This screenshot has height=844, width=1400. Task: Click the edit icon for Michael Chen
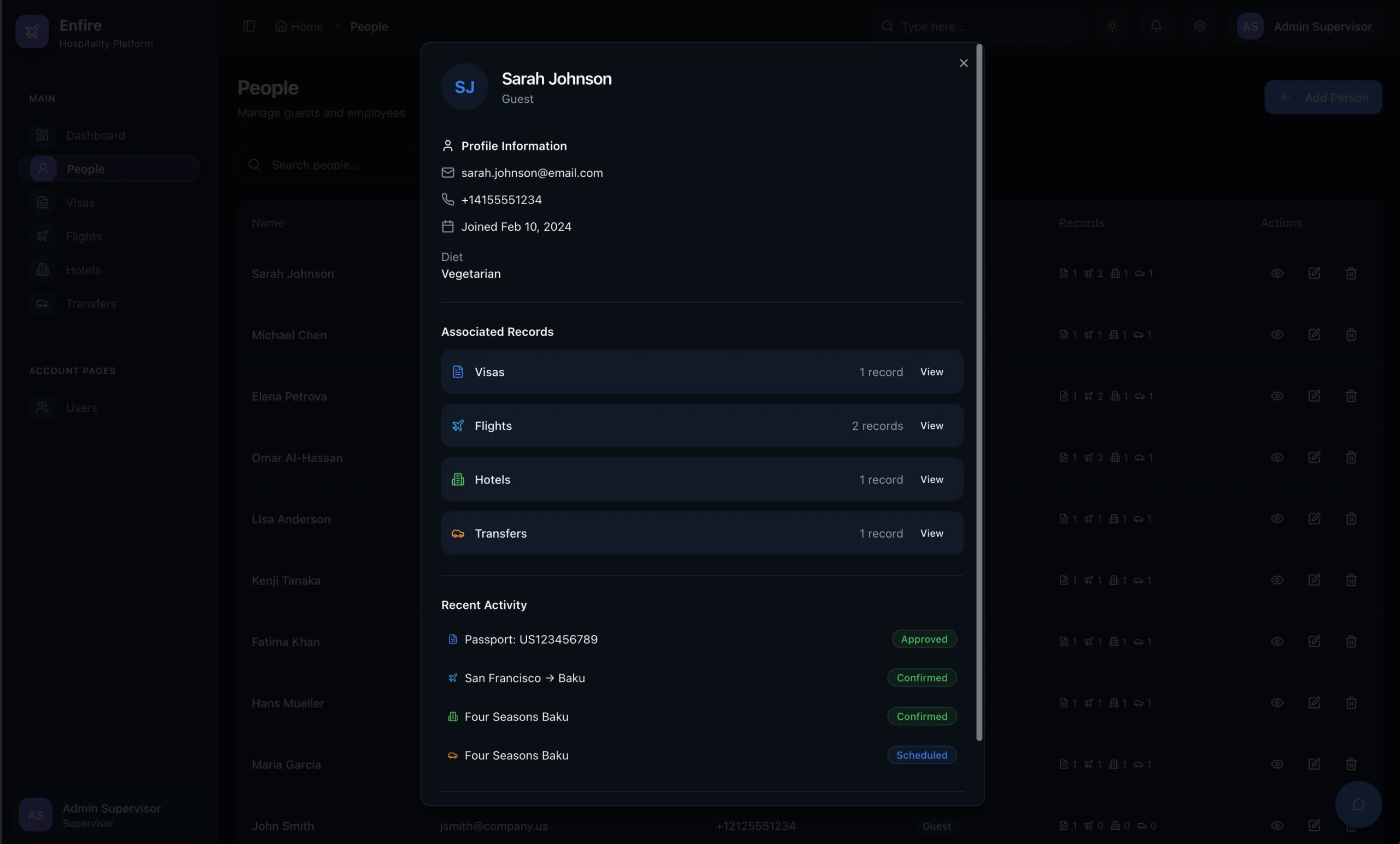pos(1314,335)
